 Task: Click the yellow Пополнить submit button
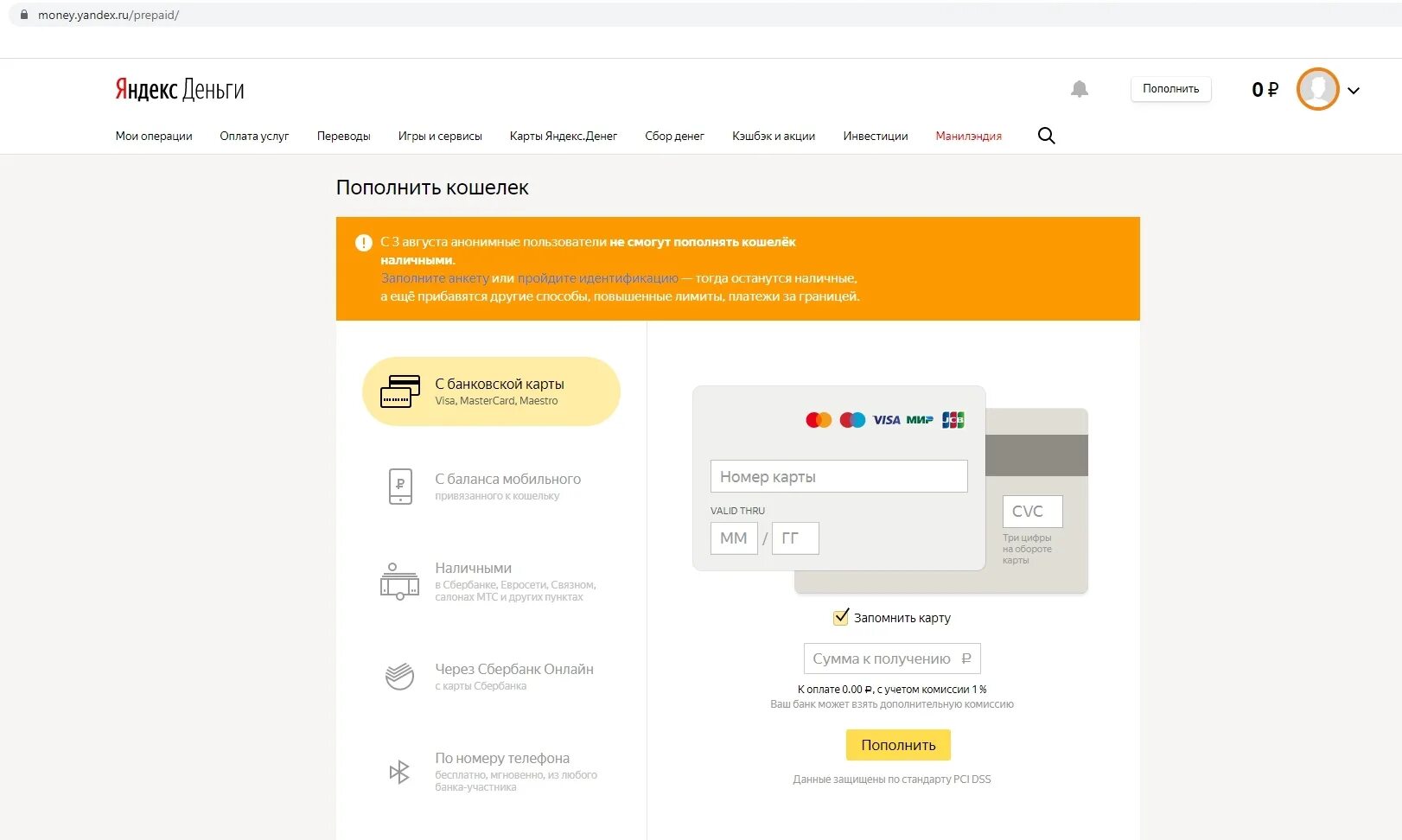(898, 745)
